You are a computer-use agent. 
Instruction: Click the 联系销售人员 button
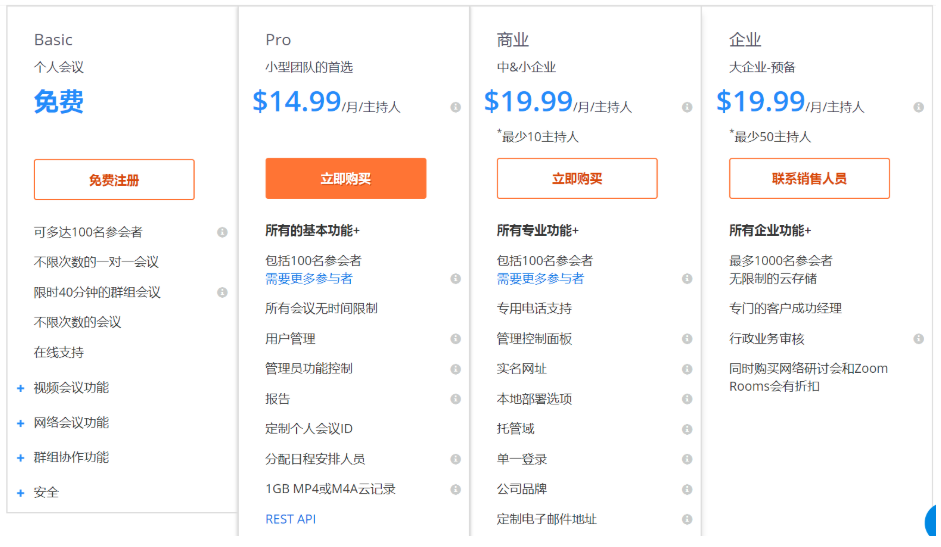tap(809, 178)
